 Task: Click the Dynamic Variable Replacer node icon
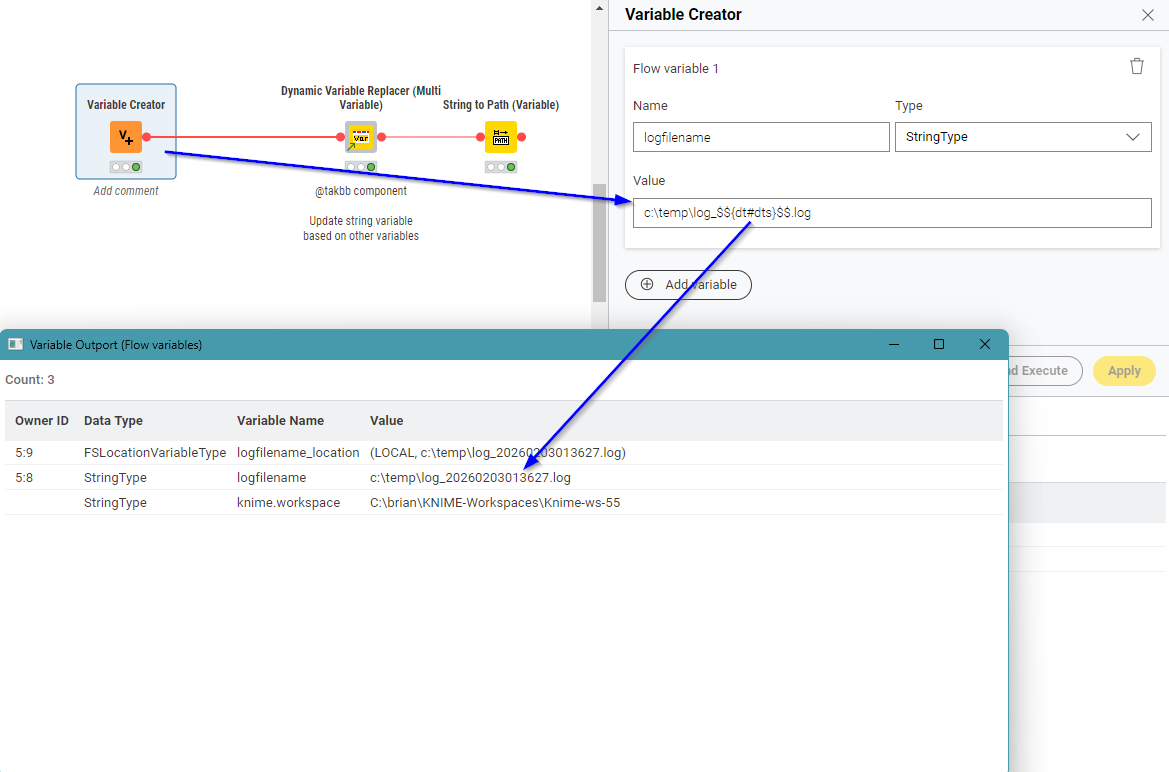point(360,137)
